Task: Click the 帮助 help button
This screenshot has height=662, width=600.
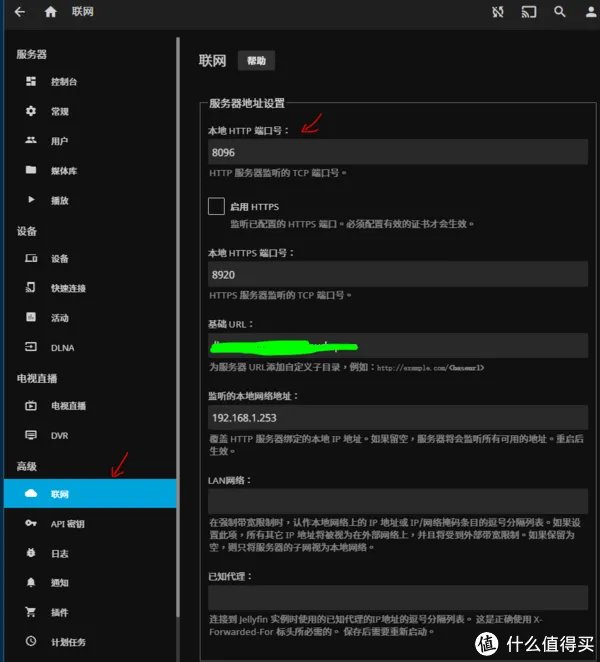Action: (256, 61)
